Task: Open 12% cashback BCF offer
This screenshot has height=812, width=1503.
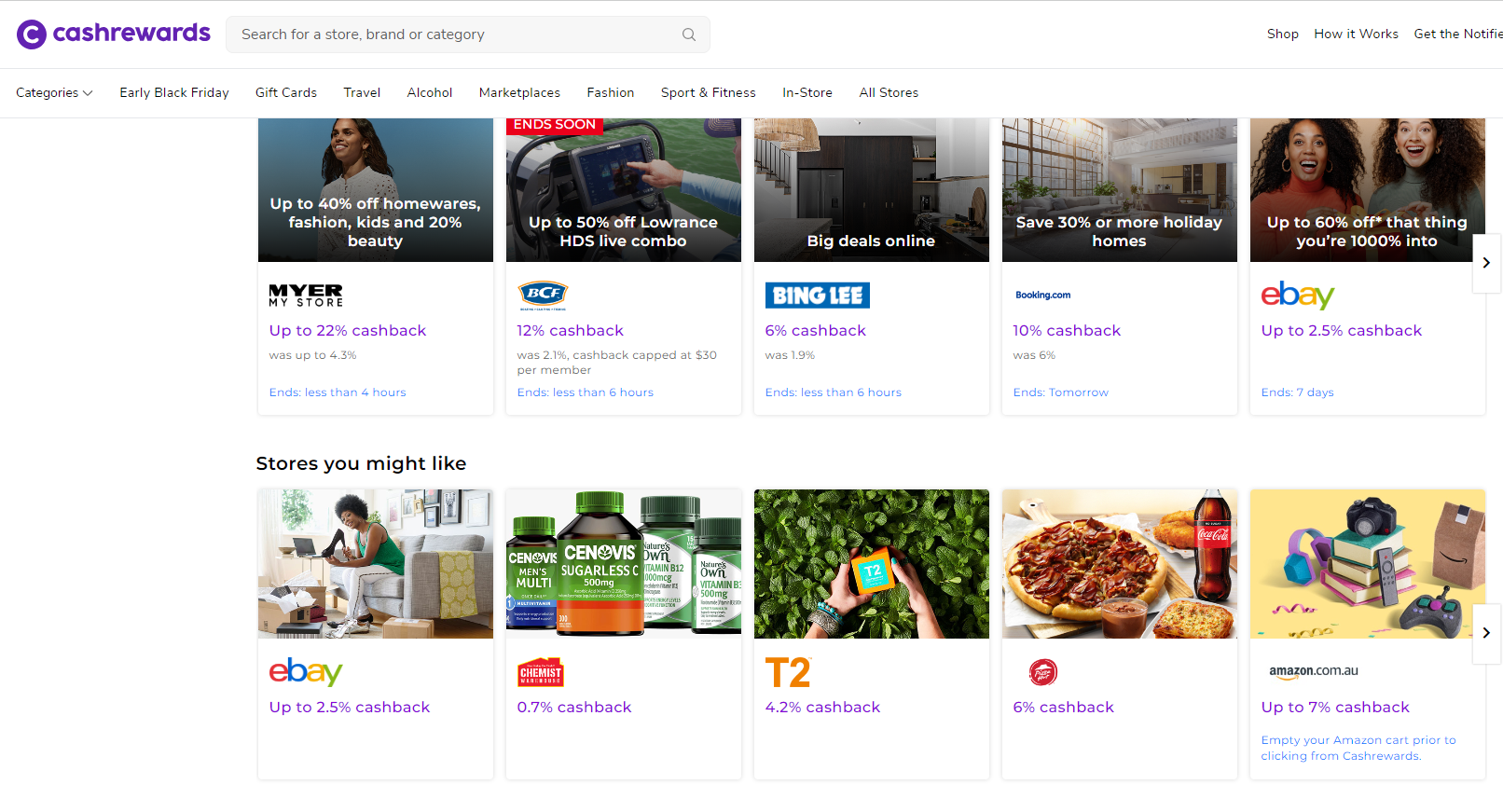Action: [571, 330]
